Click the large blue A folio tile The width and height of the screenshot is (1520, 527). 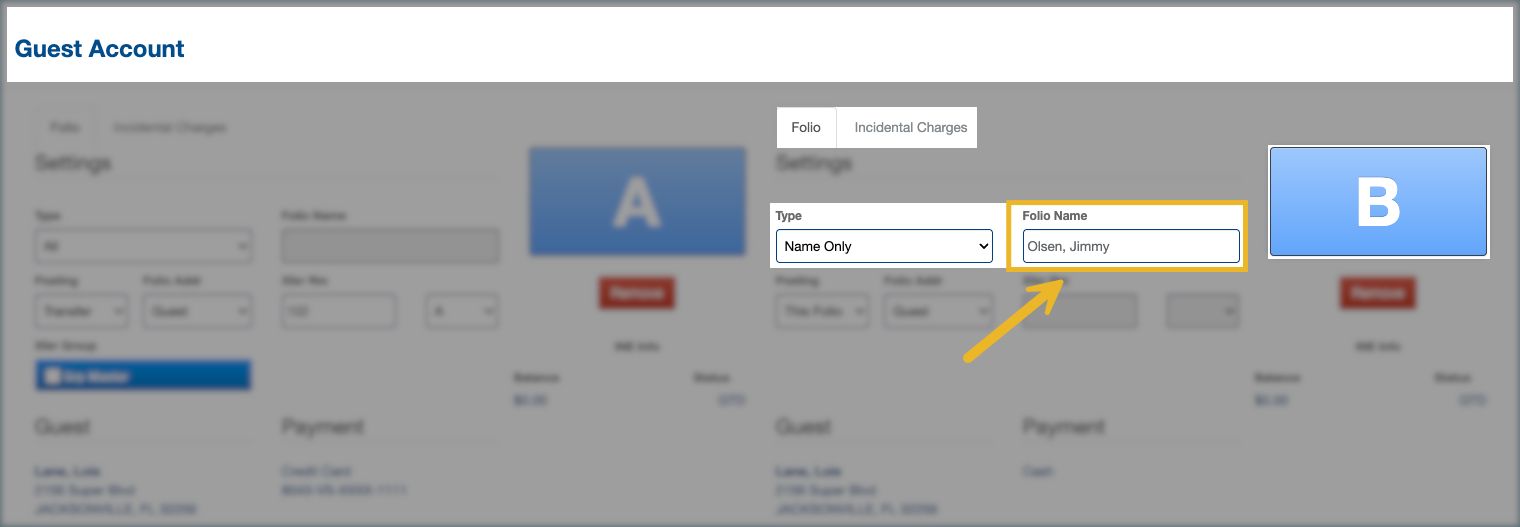pyautogui.click(x=637, y=202)
